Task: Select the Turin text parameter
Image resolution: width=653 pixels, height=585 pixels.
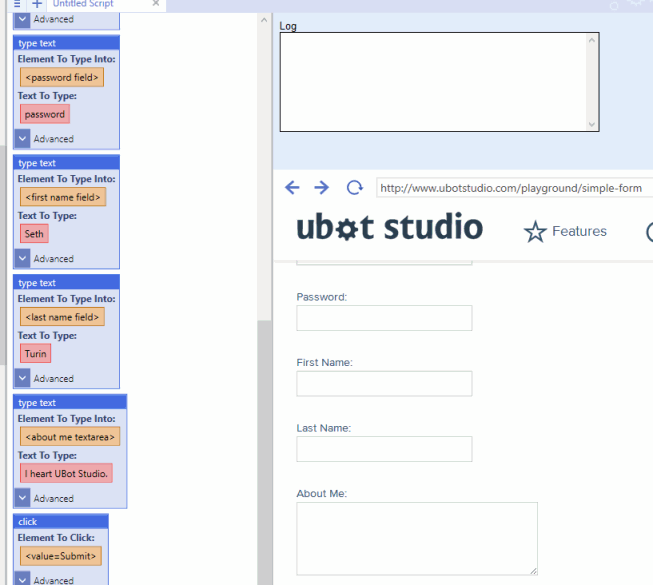Action: point(35,354)
